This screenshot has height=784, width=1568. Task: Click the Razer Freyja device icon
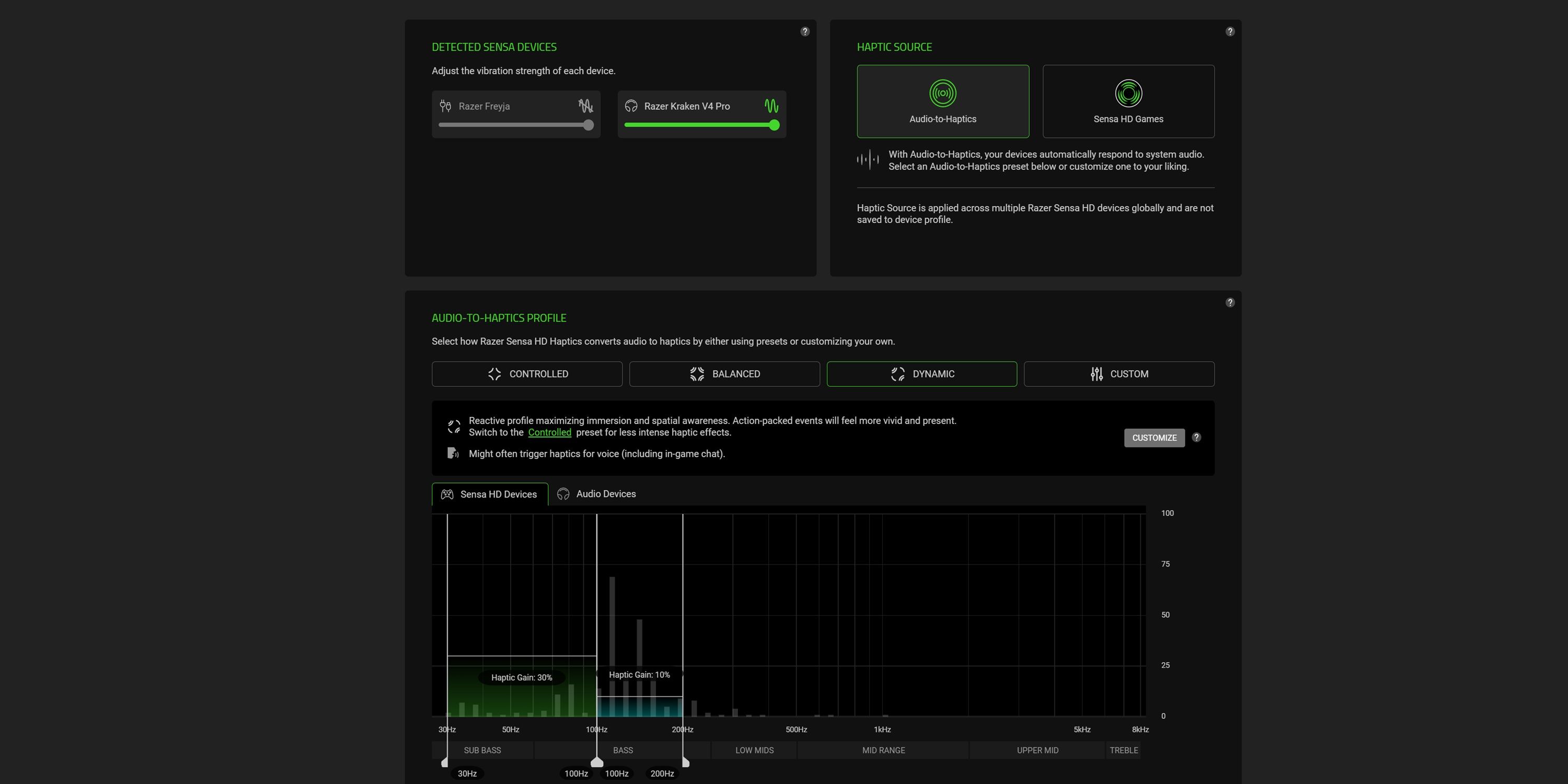[445, 106]
